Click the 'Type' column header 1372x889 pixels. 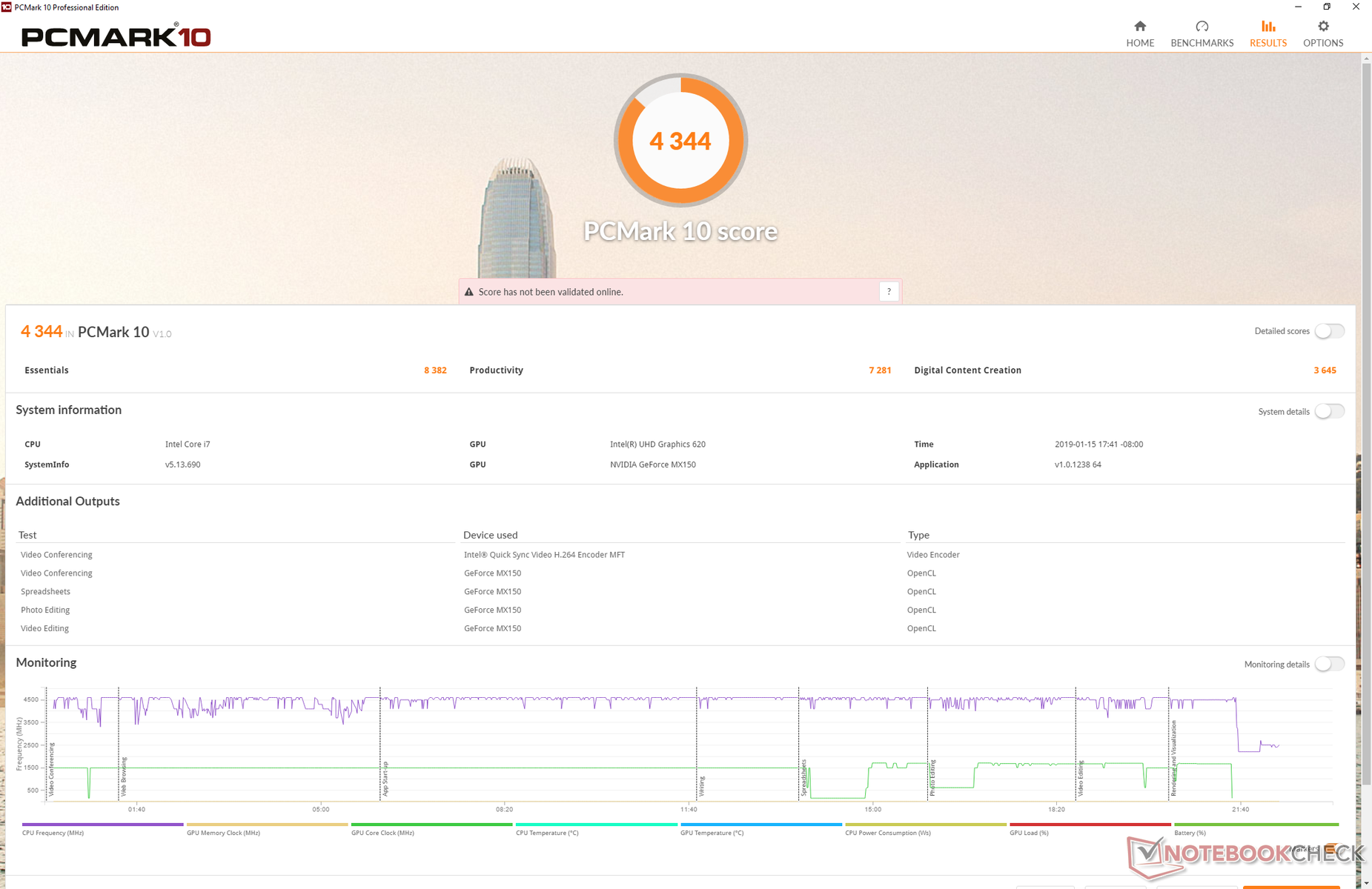click(918, 535)
